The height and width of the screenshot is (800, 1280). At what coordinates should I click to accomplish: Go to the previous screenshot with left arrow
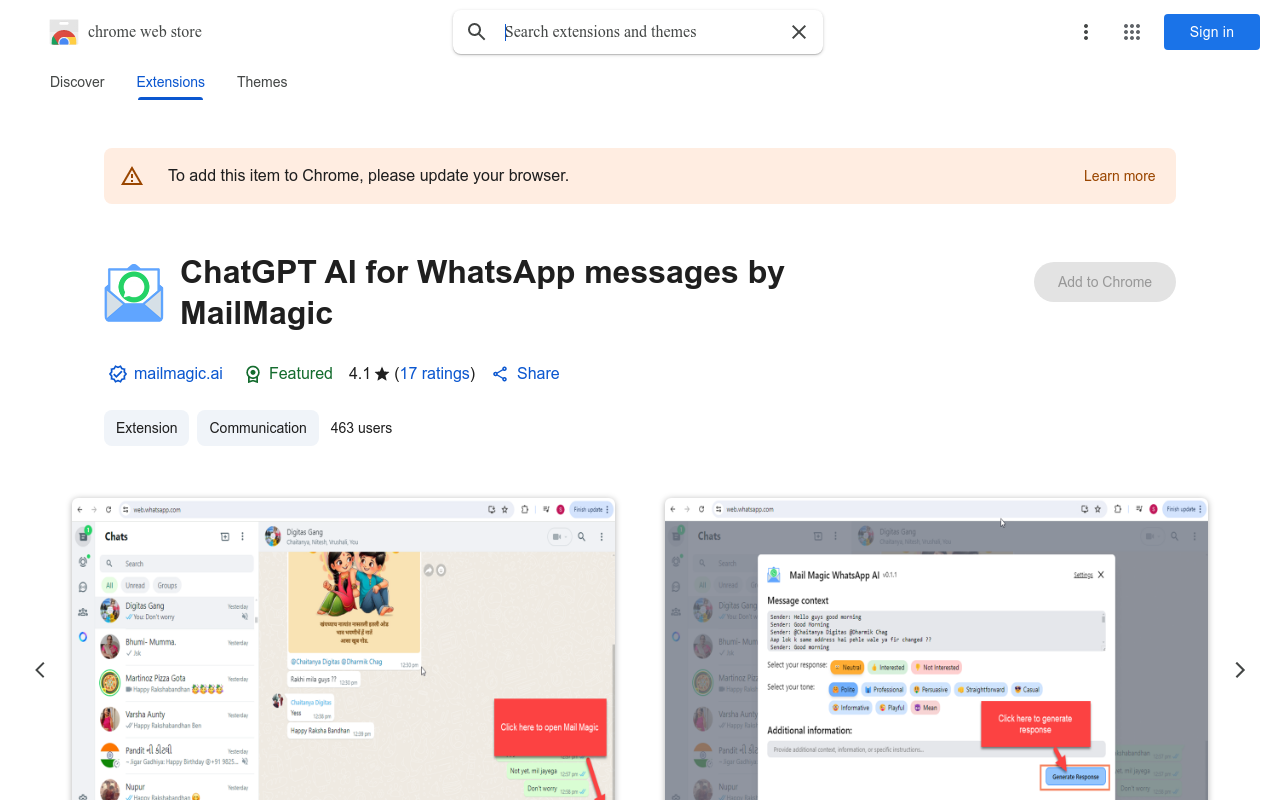pyautogui.click(x=40, y=670)
